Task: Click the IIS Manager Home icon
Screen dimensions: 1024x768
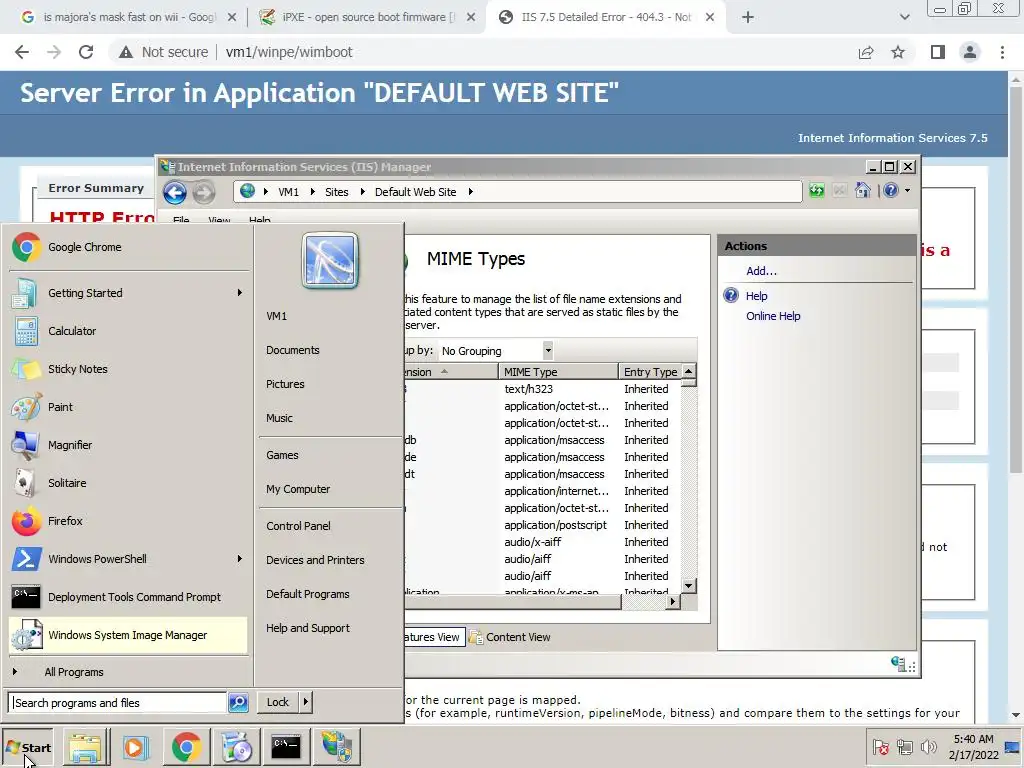Action: [863, 190]
